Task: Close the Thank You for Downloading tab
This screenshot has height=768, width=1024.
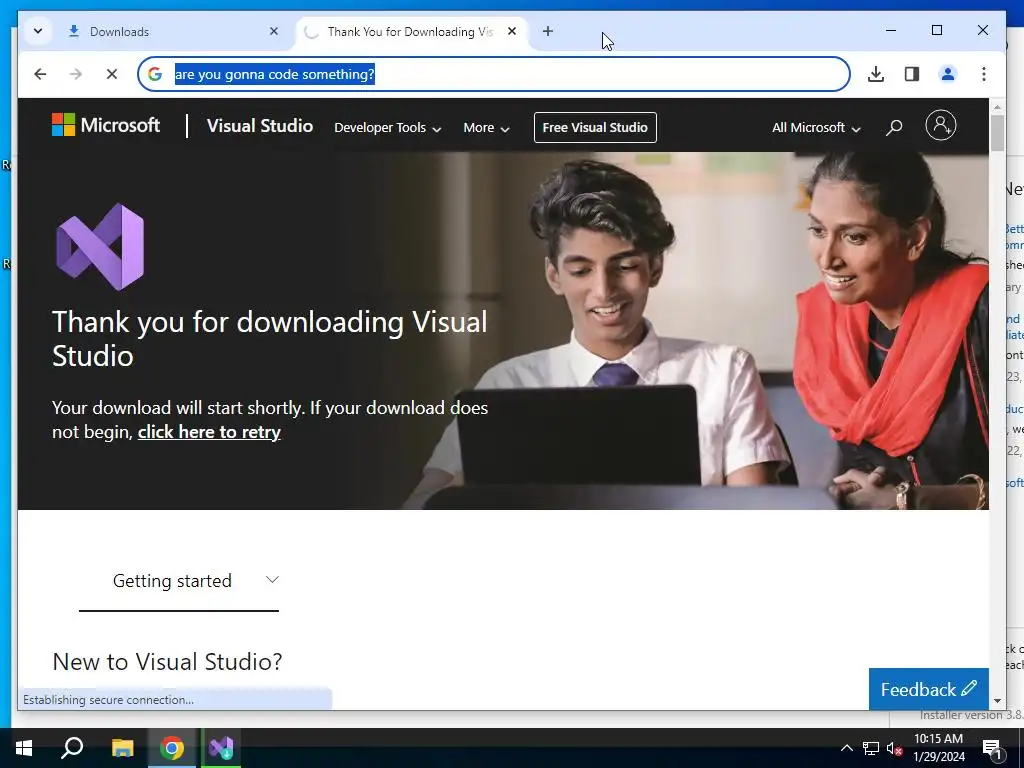Action: coord(512,31)
